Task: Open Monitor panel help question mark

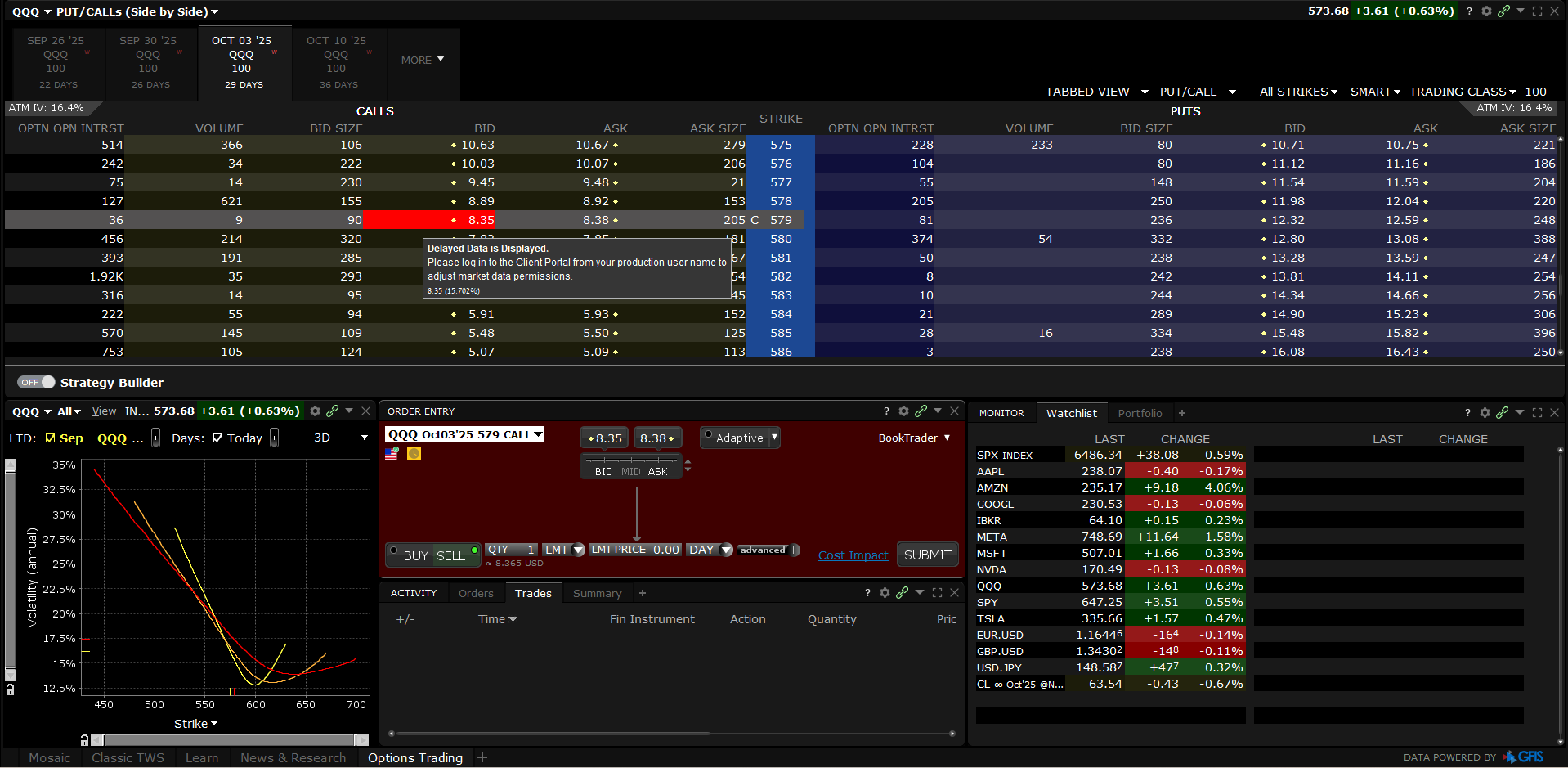Action: 1467,412
